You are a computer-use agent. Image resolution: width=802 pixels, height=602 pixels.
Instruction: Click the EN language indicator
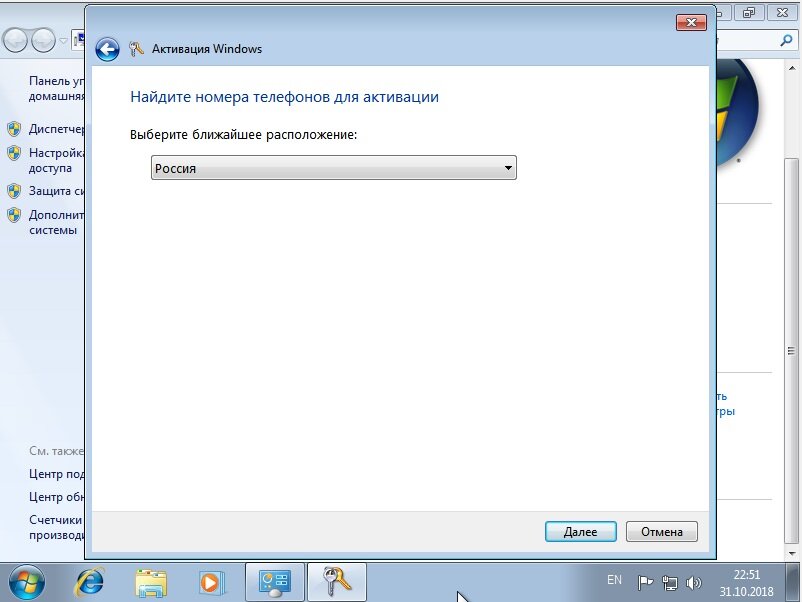click(x=614, y=580)
